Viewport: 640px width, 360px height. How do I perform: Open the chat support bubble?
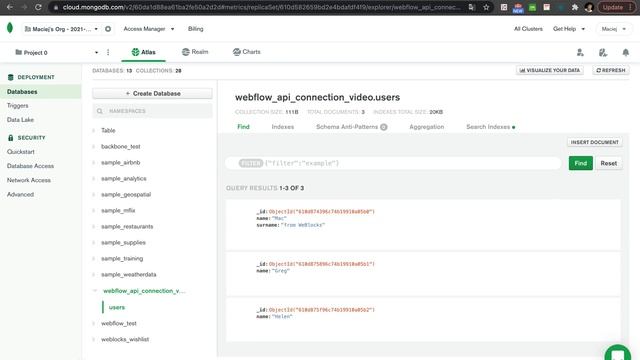click(x=618, y=353)
